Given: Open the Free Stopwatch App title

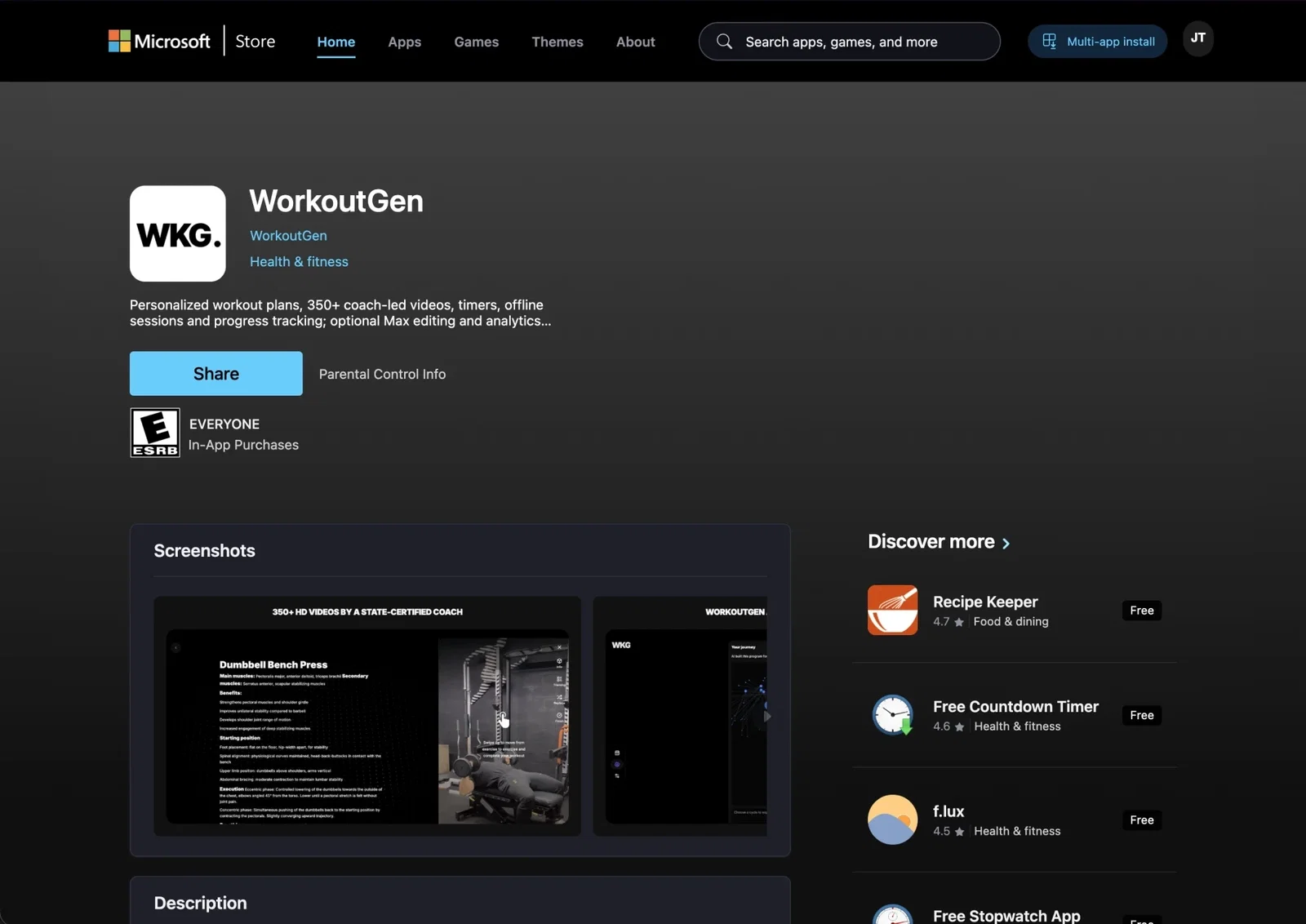Looking at the screenshot, I should (1006, 916).
